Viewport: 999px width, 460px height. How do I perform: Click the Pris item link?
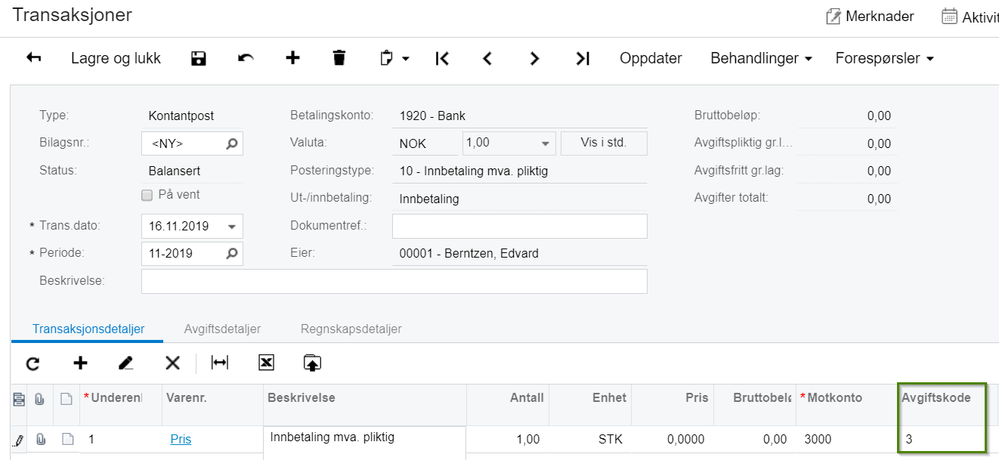(181, 439)
